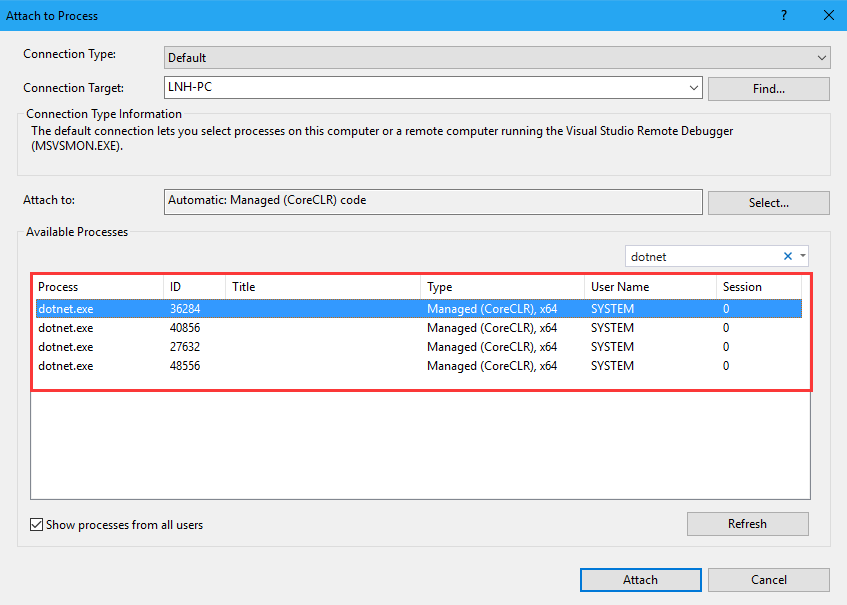Select dotnet.exe process with ID 27632
The image size is (847, 605).
pos(419,347)
